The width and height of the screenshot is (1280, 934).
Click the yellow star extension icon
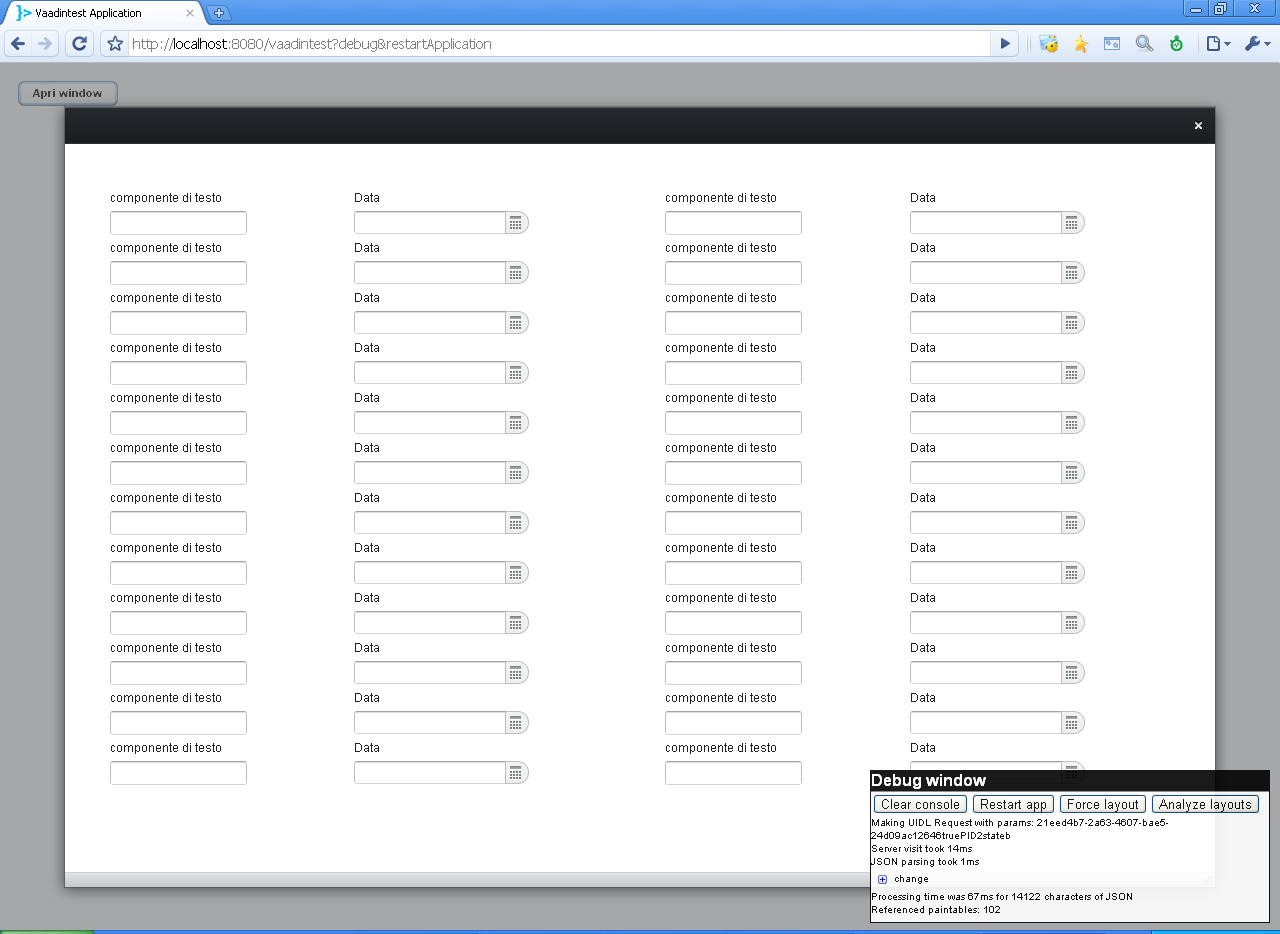pyautogui.click(x=1080, y=44)
